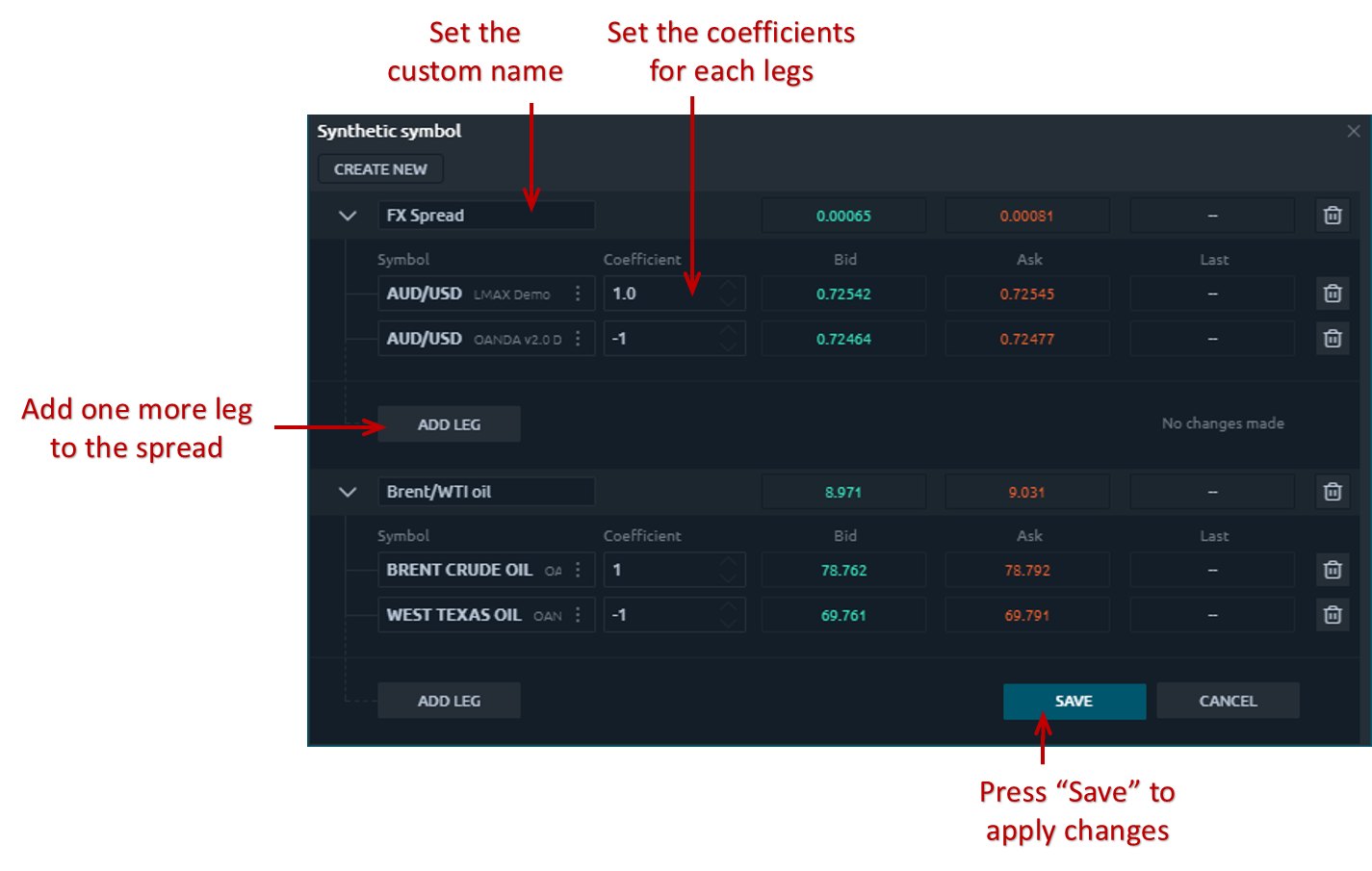
Task: Close the Synthetic symbol dialog
Action: click(x=1354, y=131)
